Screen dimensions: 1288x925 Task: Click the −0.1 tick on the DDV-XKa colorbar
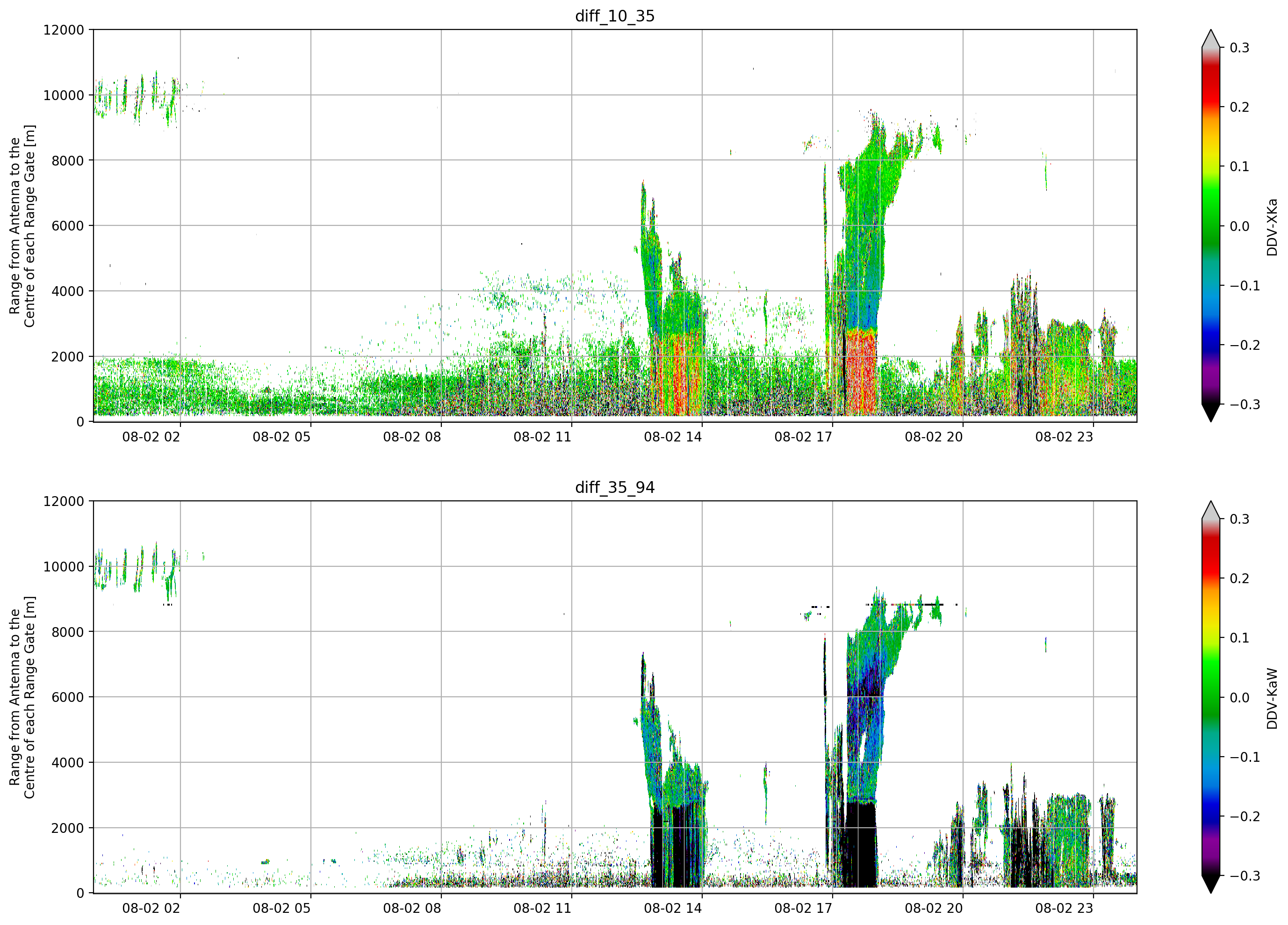[x=1245, y=286]
